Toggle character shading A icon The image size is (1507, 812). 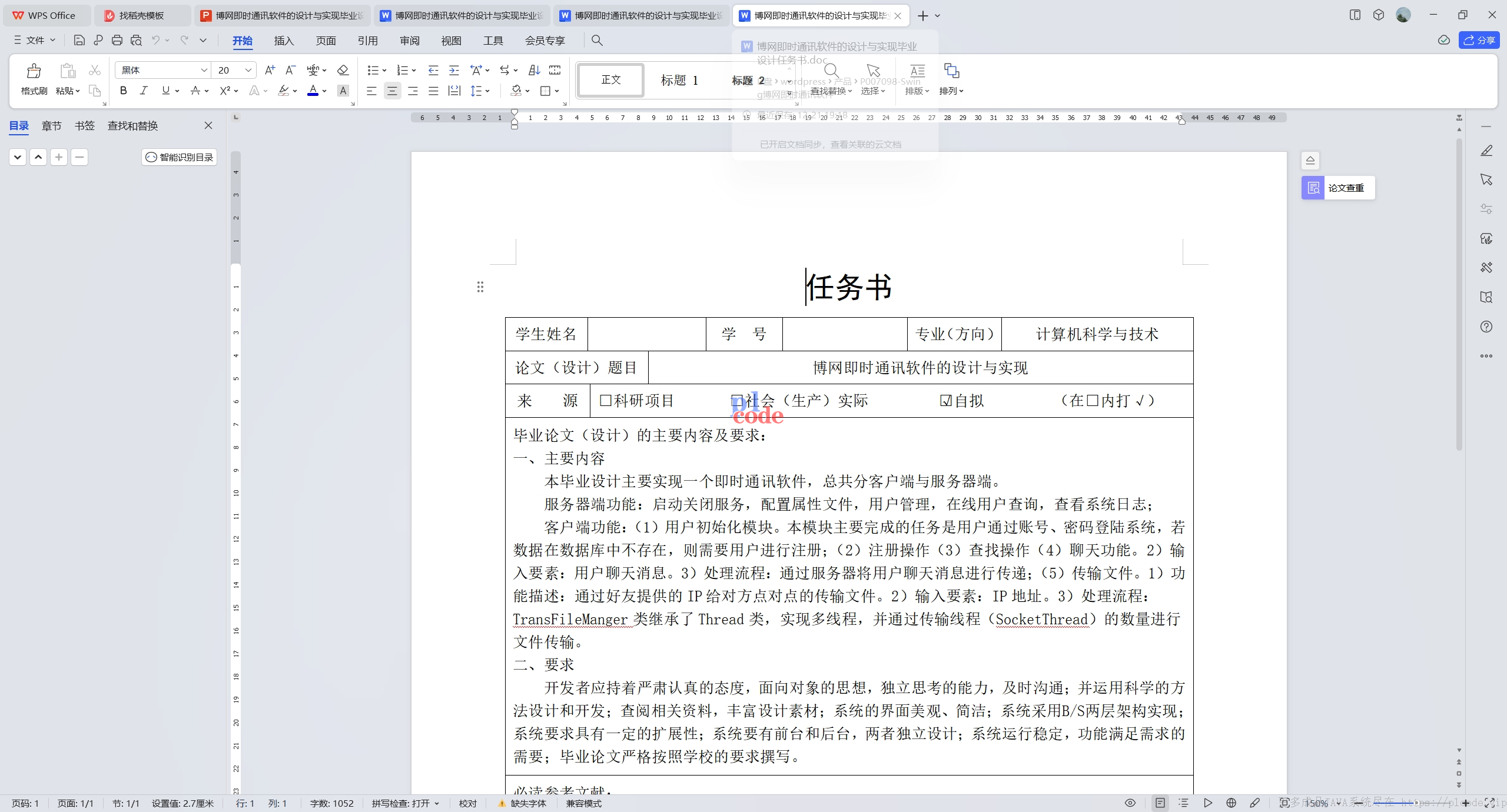(x=343, y=91)
